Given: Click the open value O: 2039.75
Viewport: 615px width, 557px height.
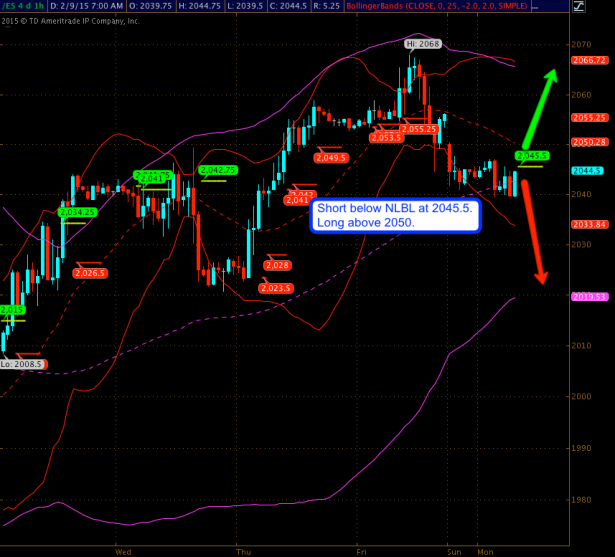Looking at the screenshot, I should tap(150, 6).
